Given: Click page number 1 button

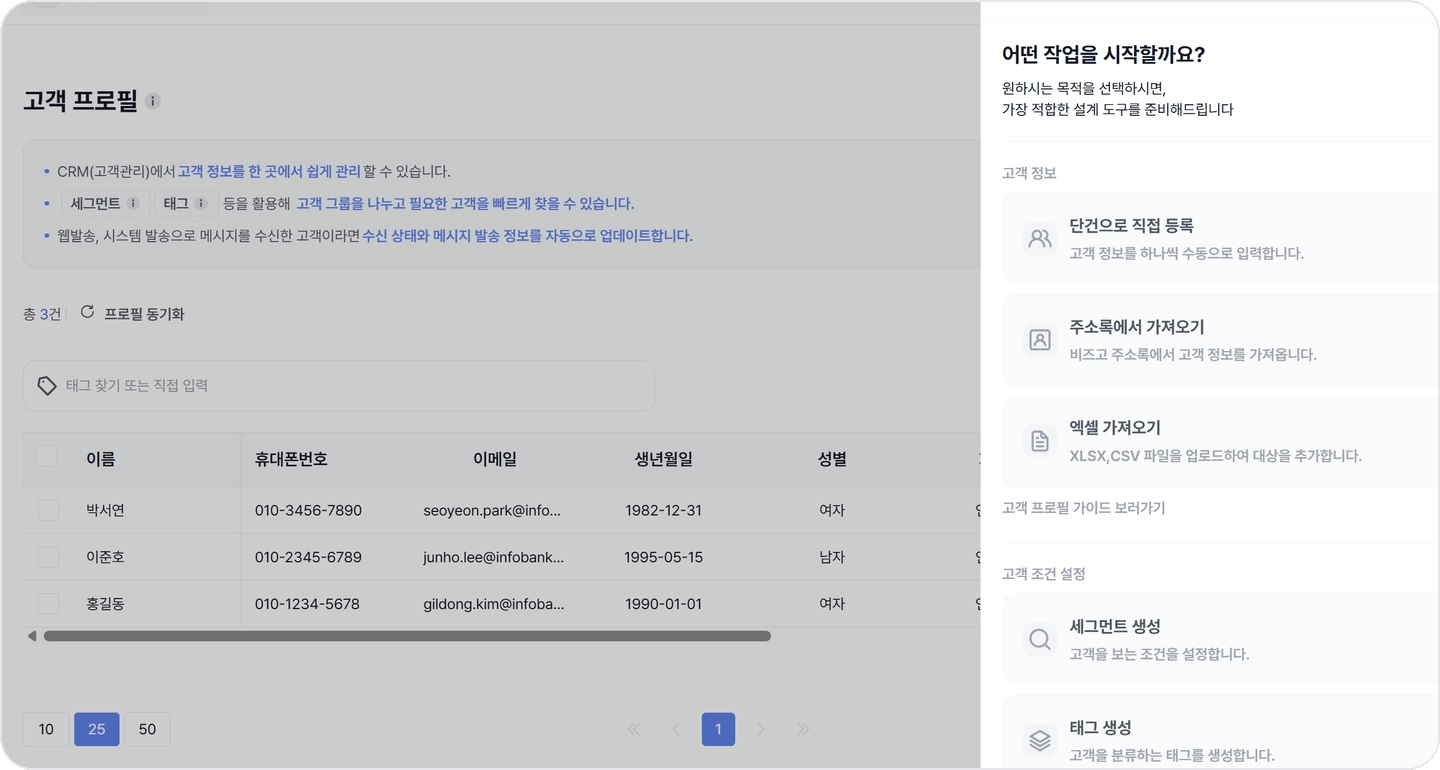Looking at the screenshot, I should click(718, 729).
